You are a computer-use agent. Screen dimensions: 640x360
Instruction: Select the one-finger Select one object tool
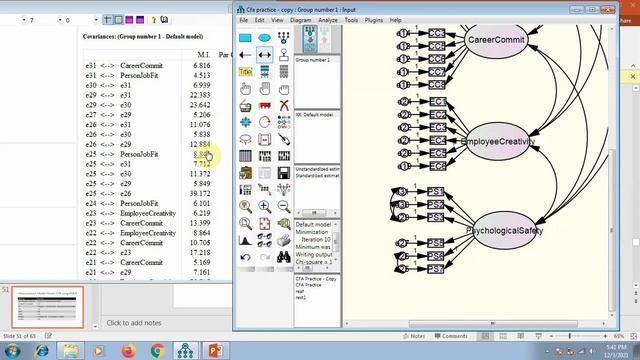pos(245,89)
